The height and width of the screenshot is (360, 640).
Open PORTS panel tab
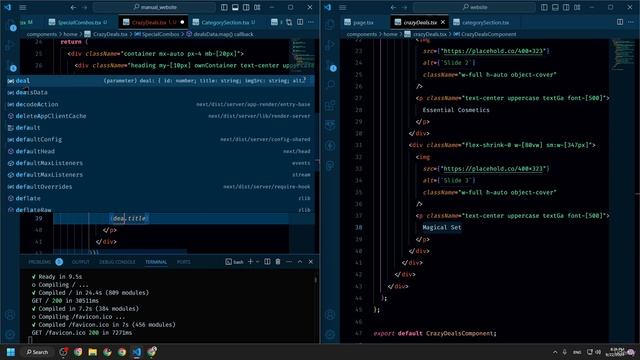pos(184,262)
